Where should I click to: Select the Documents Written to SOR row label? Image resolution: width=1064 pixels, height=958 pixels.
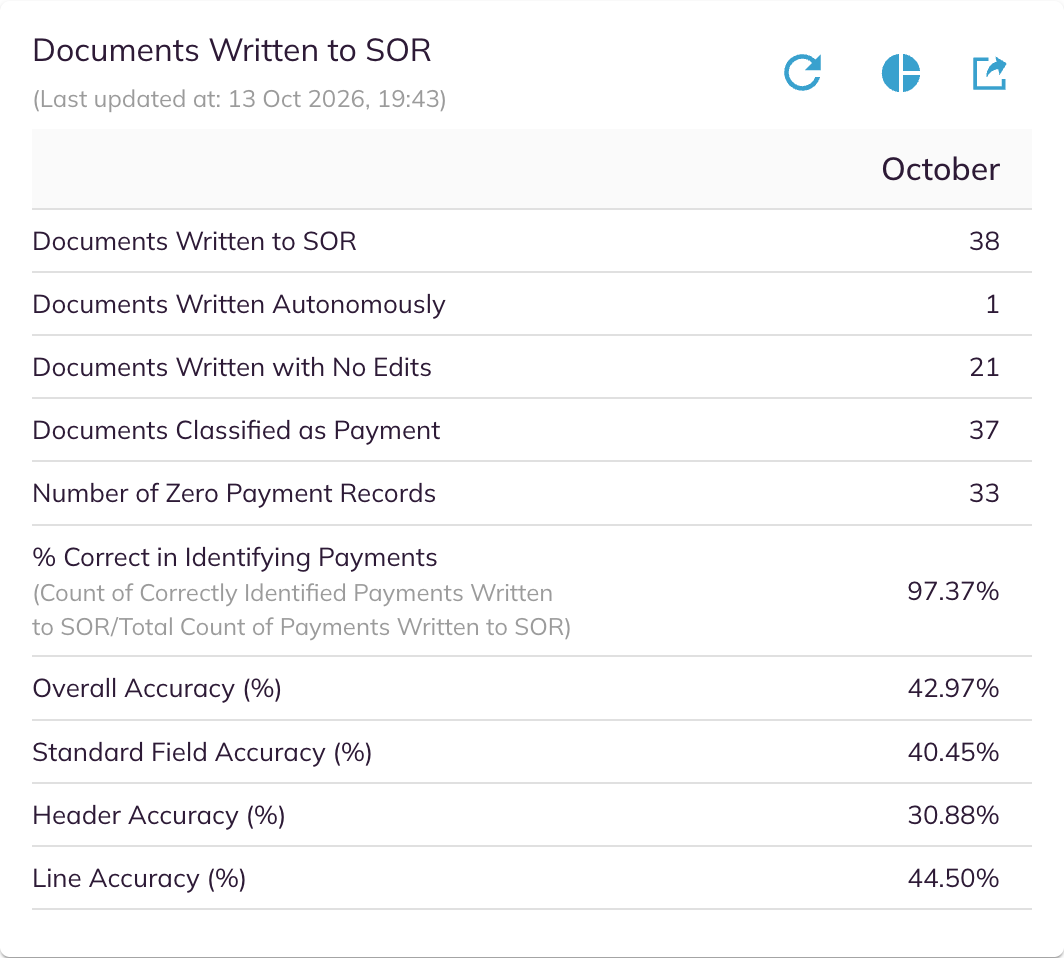point(194,241)
